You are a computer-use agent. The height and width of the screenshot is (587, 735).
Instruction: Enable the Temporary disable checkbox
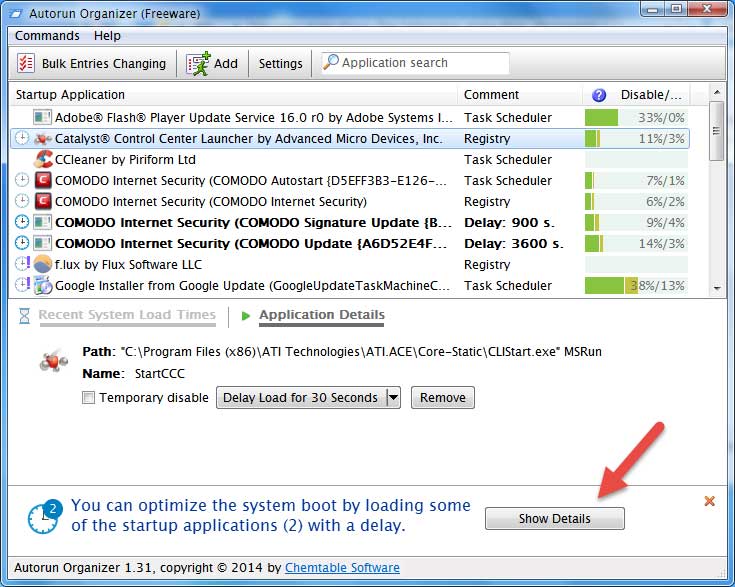(88, 398)
